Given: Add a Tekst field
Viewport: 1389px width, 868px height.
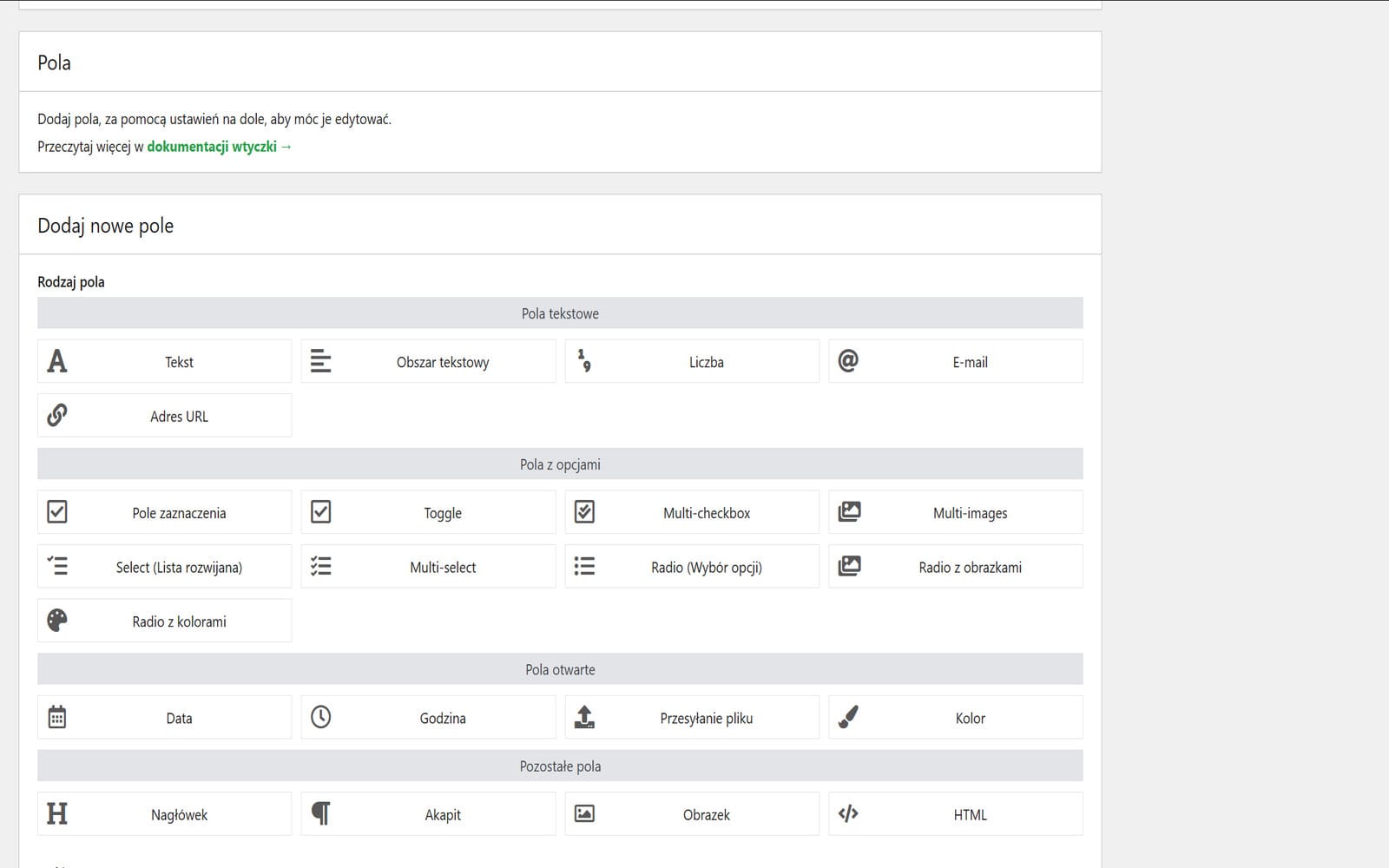Looking at the screenshot, I should click(x=164, y=361).
